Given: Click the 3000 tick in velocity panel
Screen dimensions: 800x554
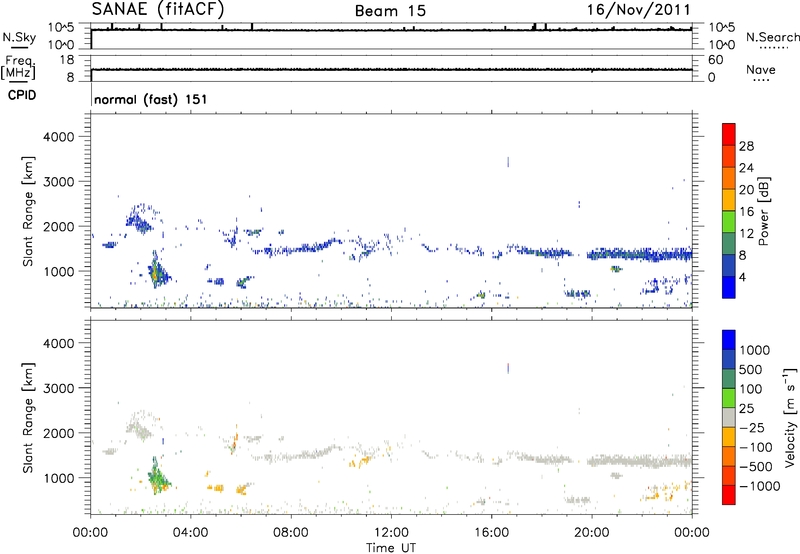Looking at the screenshot, I should pyautogui.click(x=58, y=388).
